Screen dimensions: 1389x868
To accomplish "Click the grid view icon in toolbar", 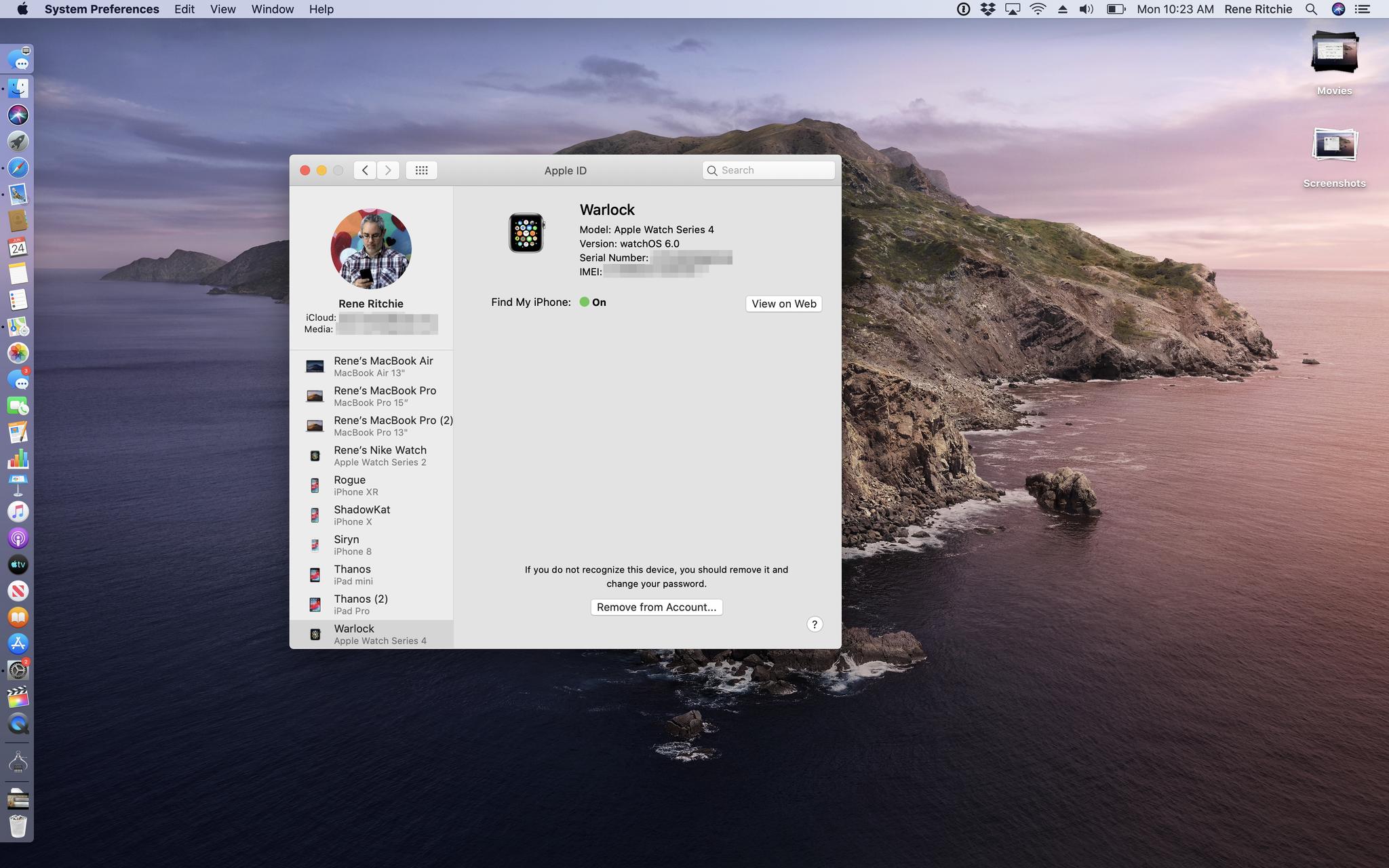I will pos(422,170).
